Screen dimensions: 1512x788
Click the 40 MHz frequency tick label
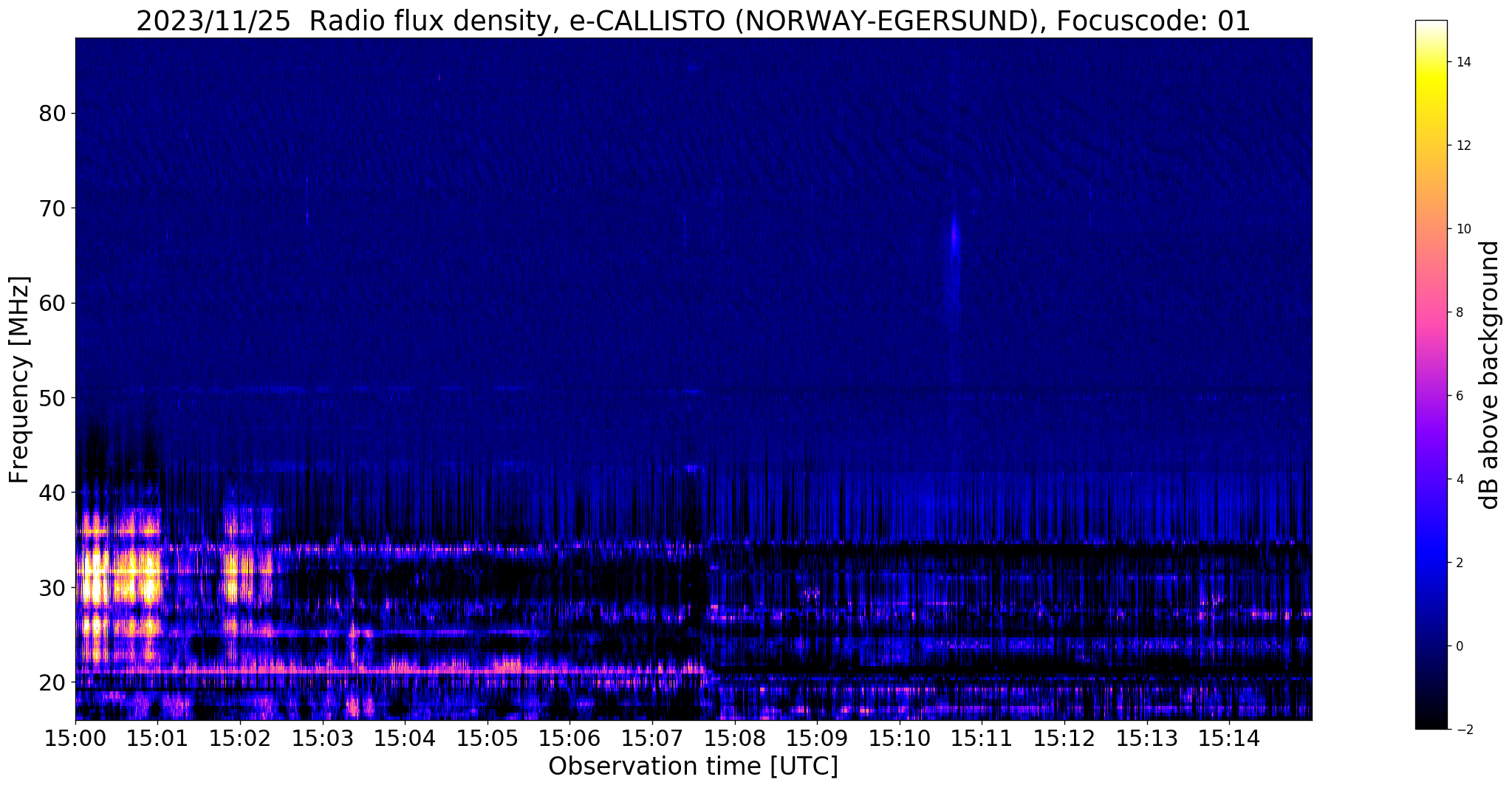coord(52,493)
